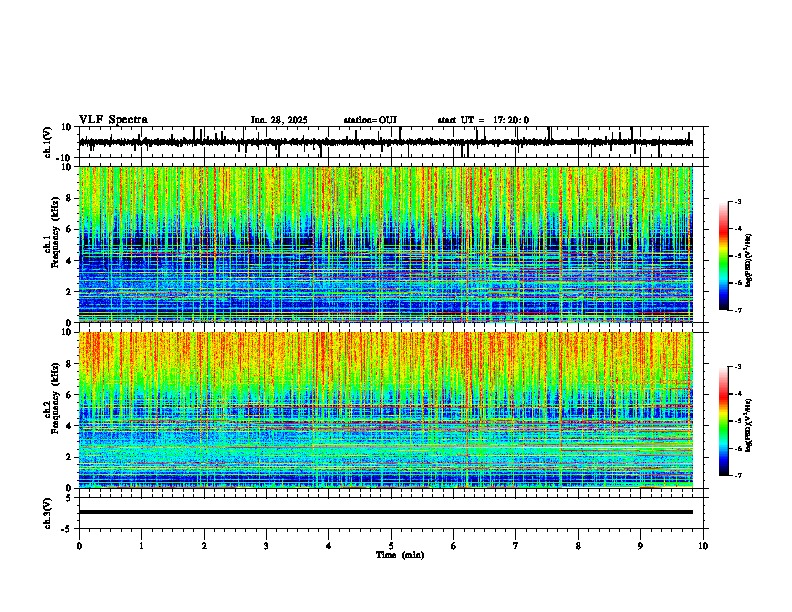Click the ch.1 spectrogram panel
The width and height of the screenshot is (792, 612).
tap(386, 244)
